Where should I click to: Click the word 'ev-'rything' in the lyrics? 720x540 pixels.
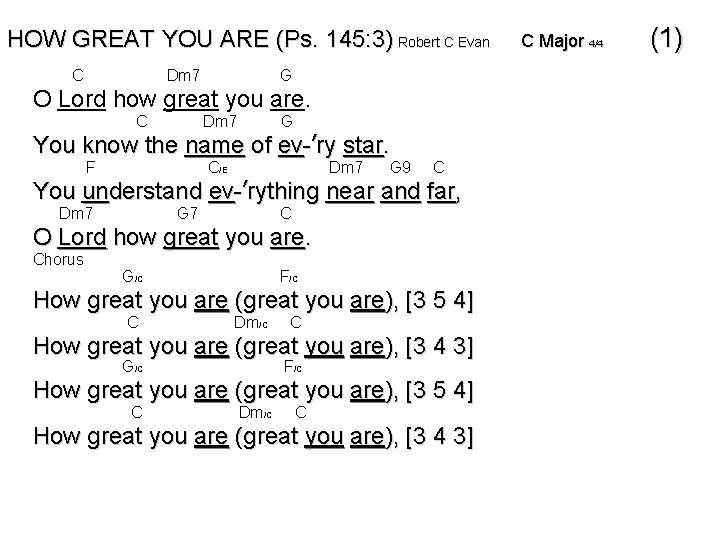click(264, 191)
